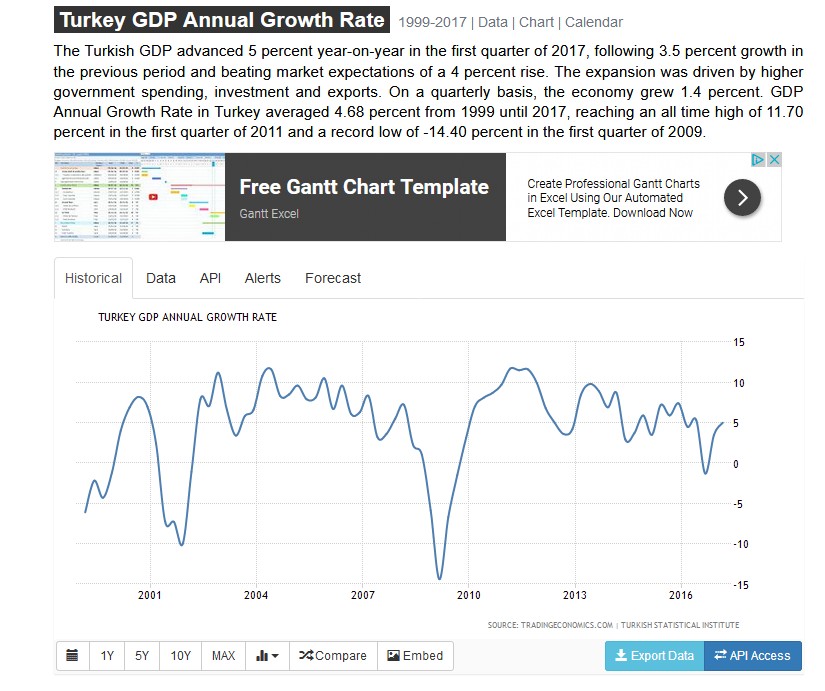
Task: Select the 5Y time range
Action: click(x=142, y=656)
